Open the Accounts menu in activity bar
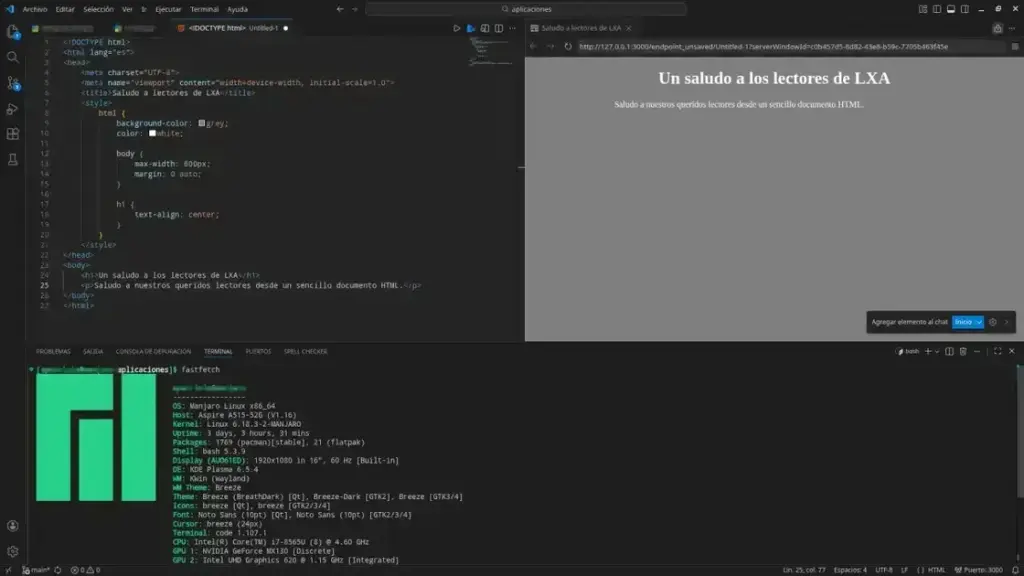Screen dimensions: 1024x576 [x=12, y=526]
